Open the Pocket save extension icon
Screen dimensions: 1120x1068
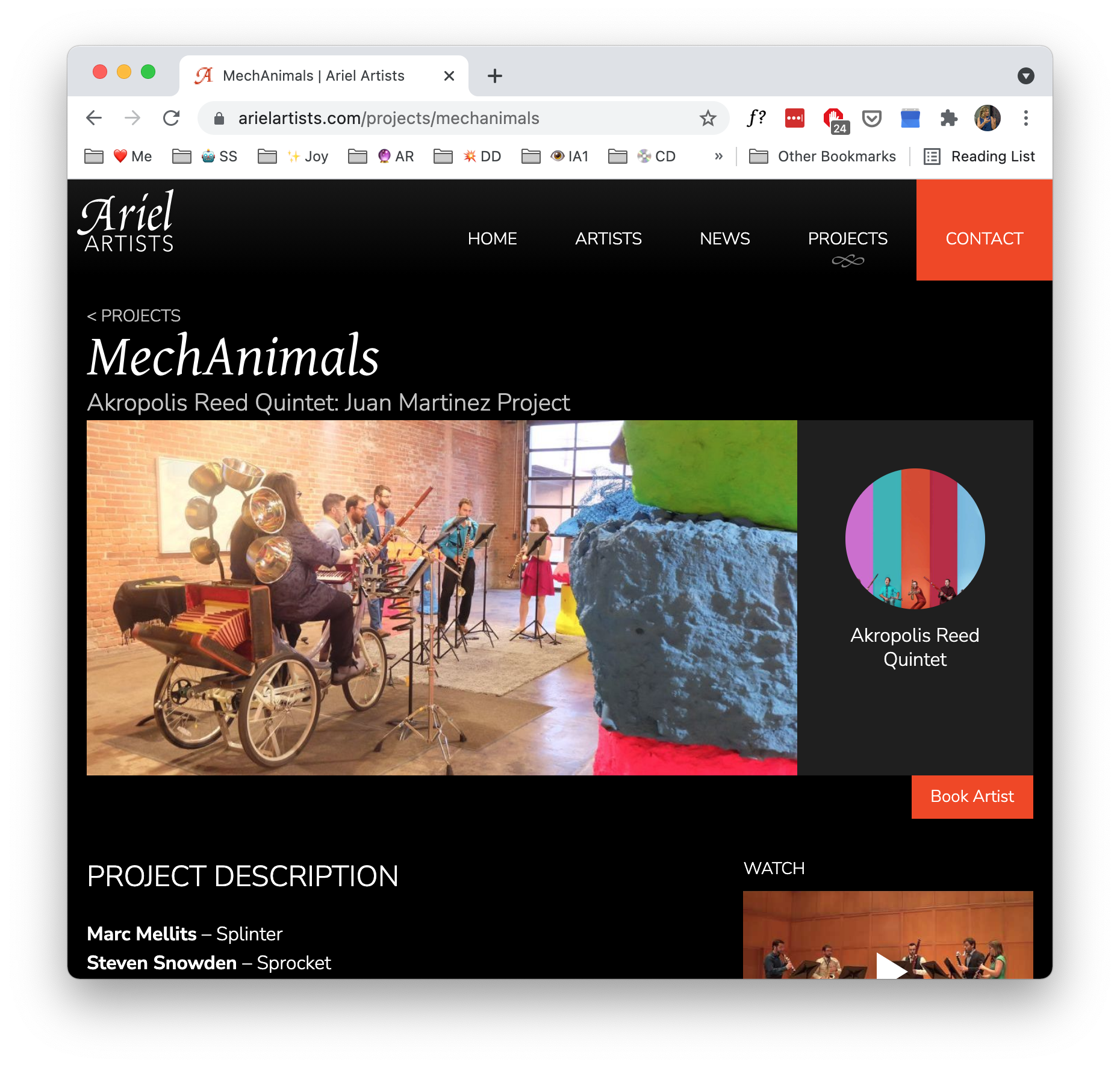pos(871,118)
